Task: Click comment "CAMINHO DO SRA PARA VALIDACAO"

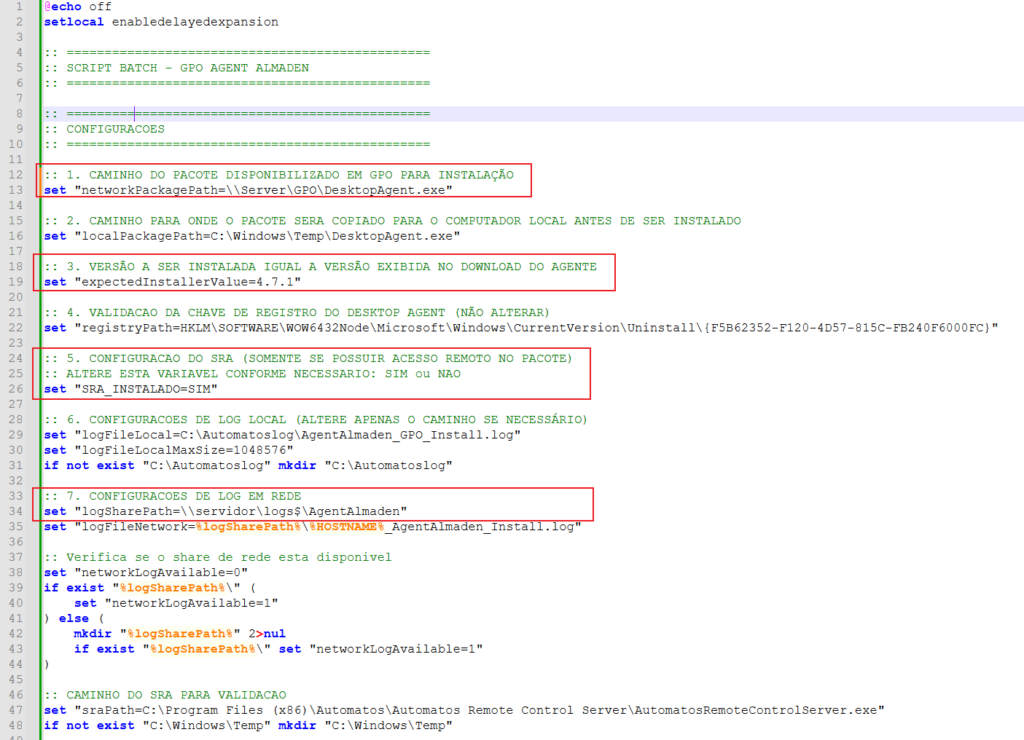Action: point(165,695)
